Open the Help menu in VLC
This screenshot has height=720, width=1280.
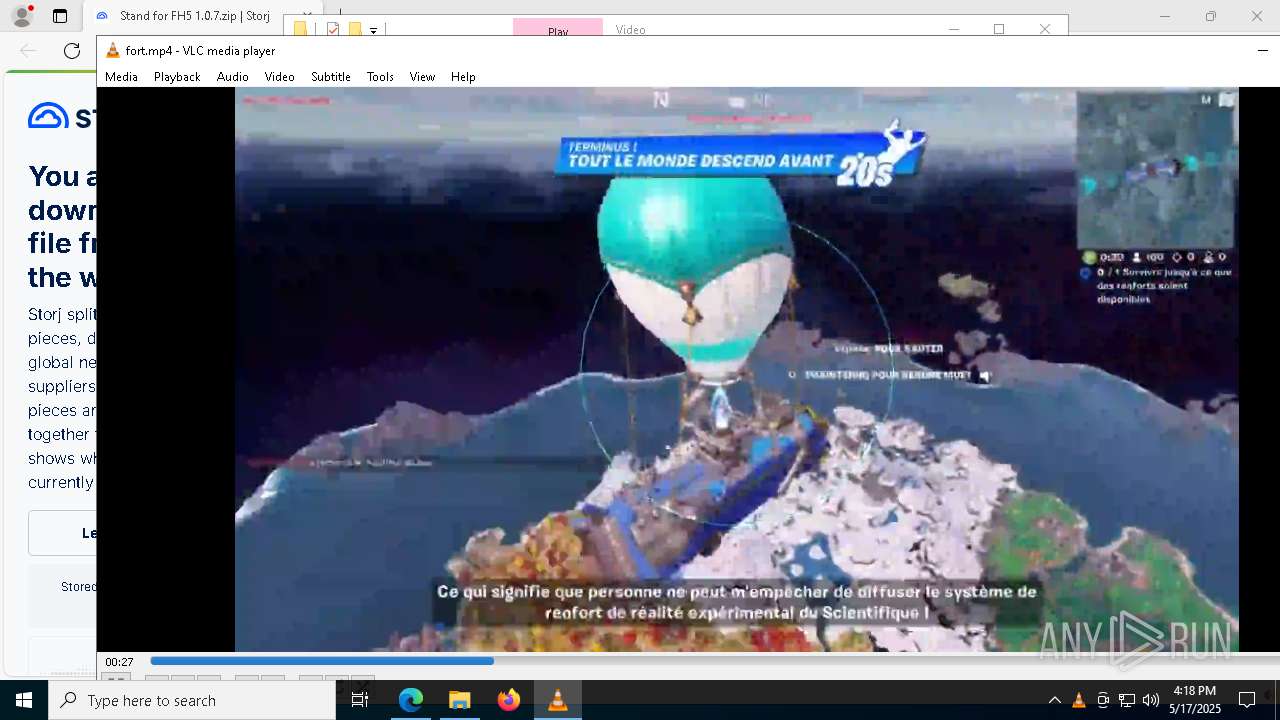[463, 77]
